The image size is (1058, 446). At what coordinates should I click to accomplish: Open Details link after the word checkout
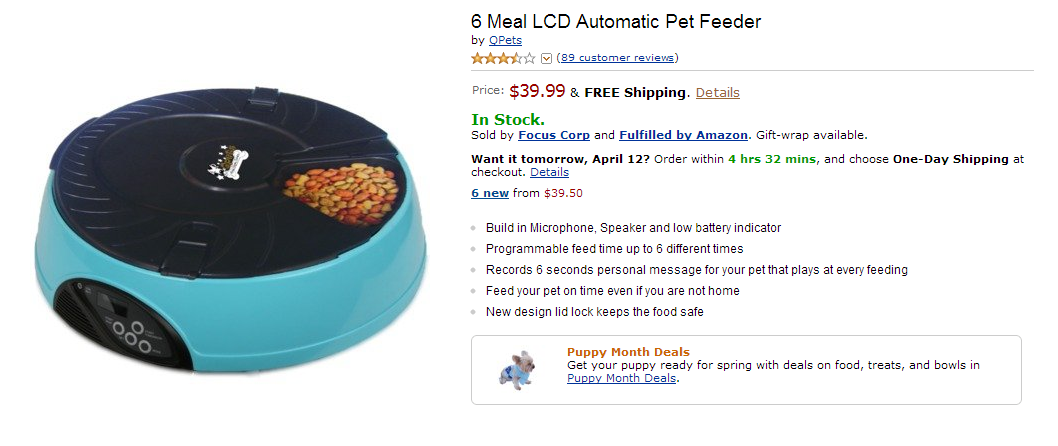tap(549, 172)
